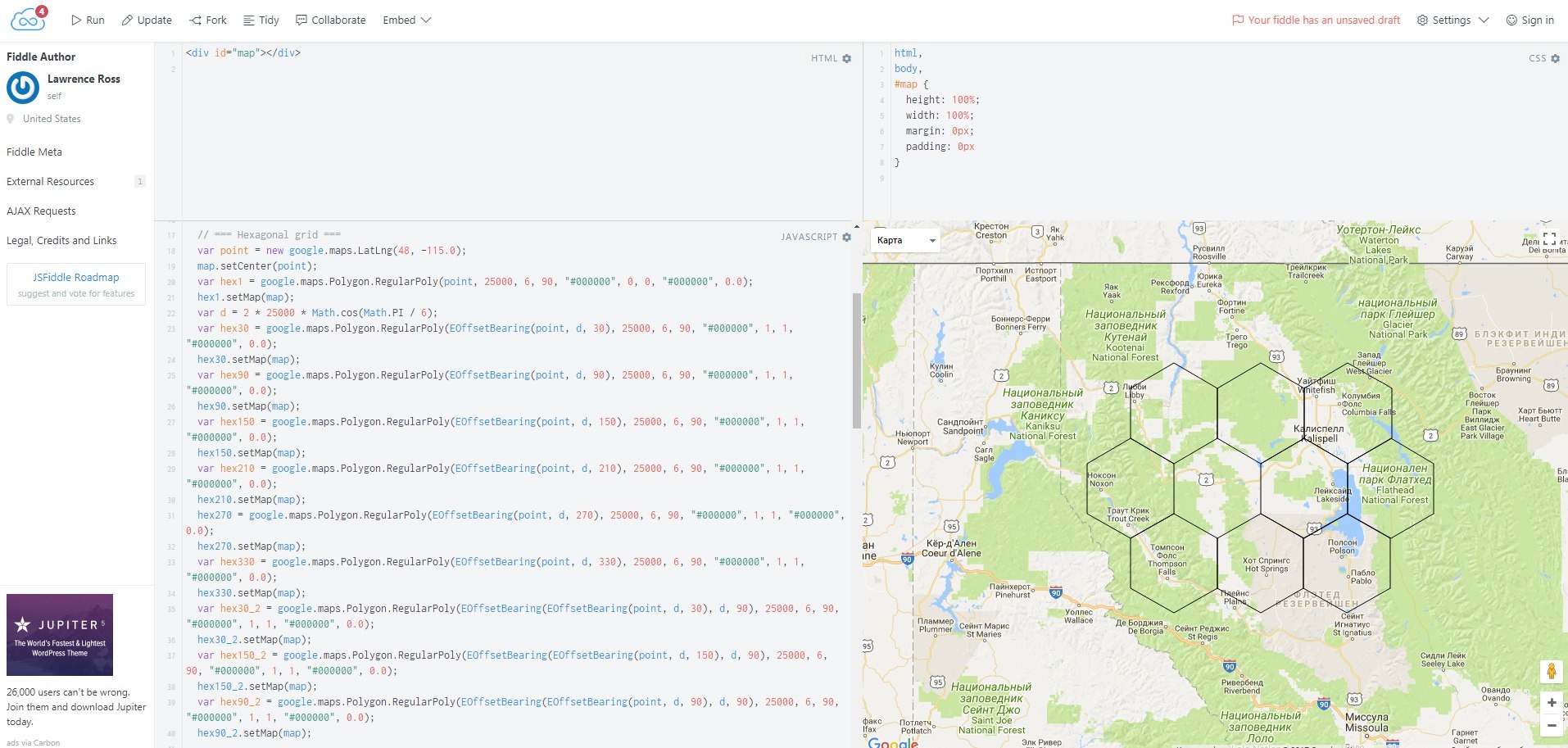Click the Fiddle Author heading
The width and height of the screenshot is (1568, 748).
tap(41, 57)
